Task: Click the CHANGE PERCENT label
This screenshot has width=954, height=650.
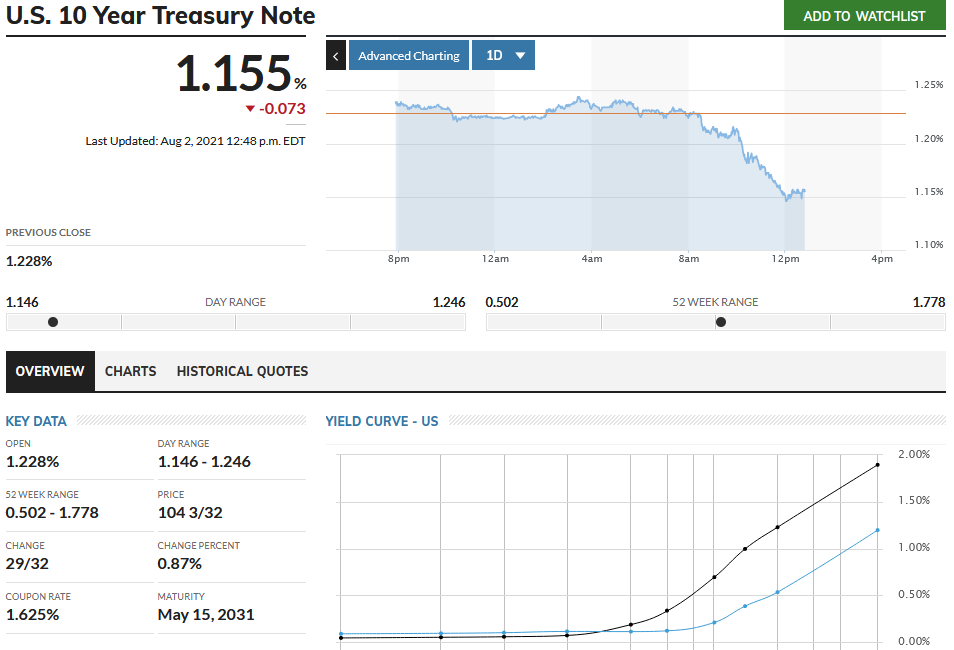Action: click(x=199, y=546)
